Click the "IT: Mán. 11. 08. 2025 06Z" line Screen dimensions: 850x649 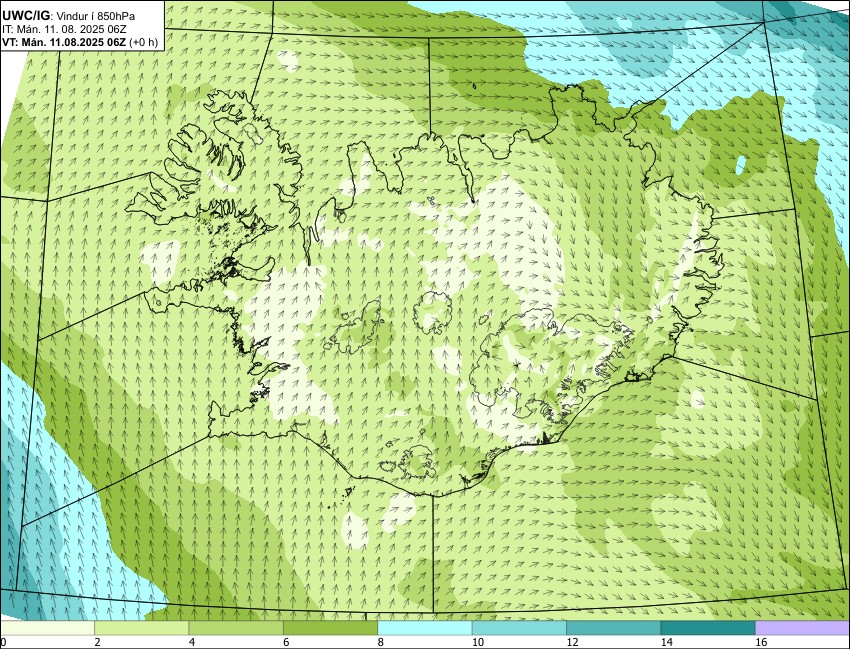tap(65, 29)
